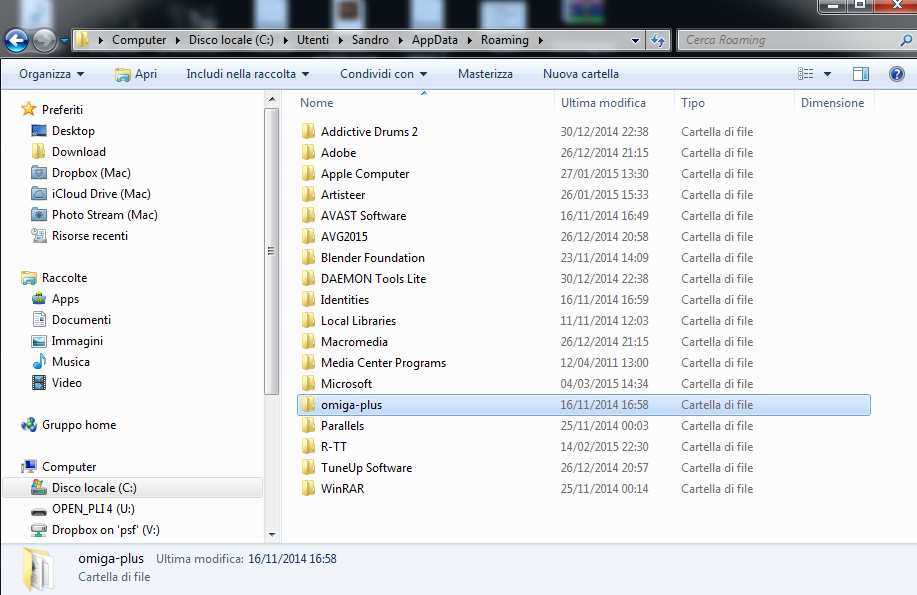Click Utenti in the address breadcrumb
The height and width of the screenshot is (595, 917).
pyautogui.click(x=313, y=40)
